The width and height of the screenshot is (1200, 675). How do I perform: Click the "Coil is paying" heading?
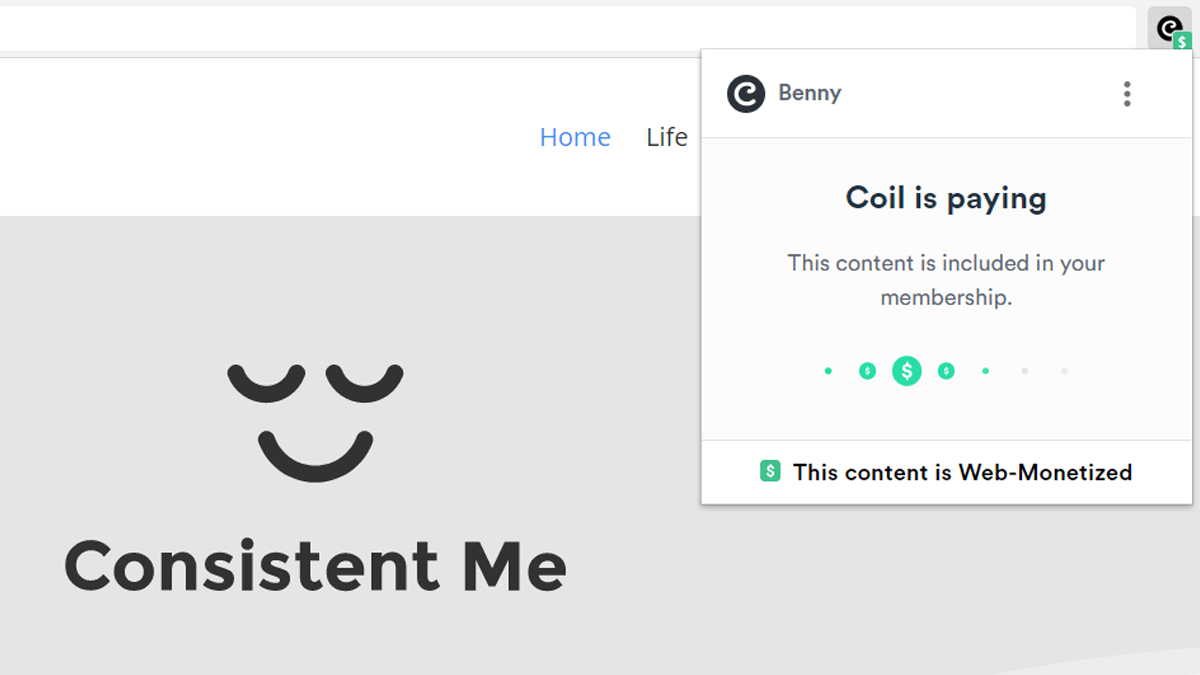[x=946, y=198]
